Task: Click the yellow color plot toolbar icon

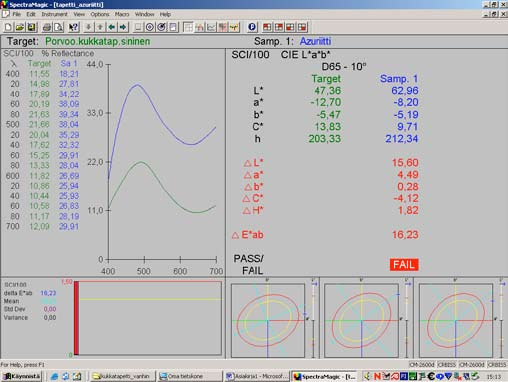Action: click(x=234, y=27)
